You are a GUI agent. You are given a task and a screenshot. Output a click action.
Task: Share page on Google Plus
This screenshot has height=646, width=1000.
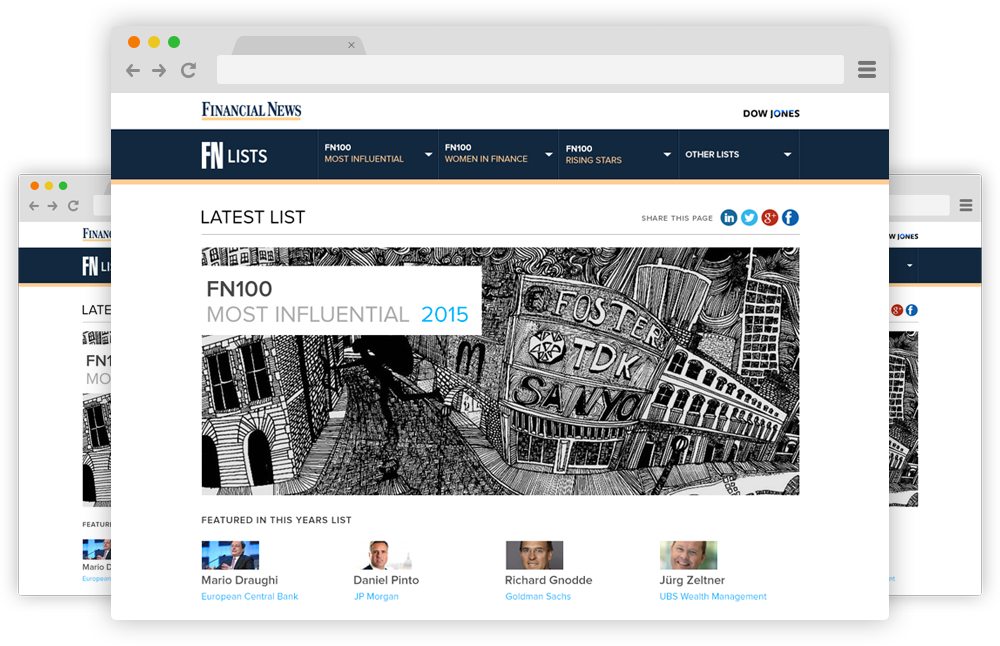(770, 218)
